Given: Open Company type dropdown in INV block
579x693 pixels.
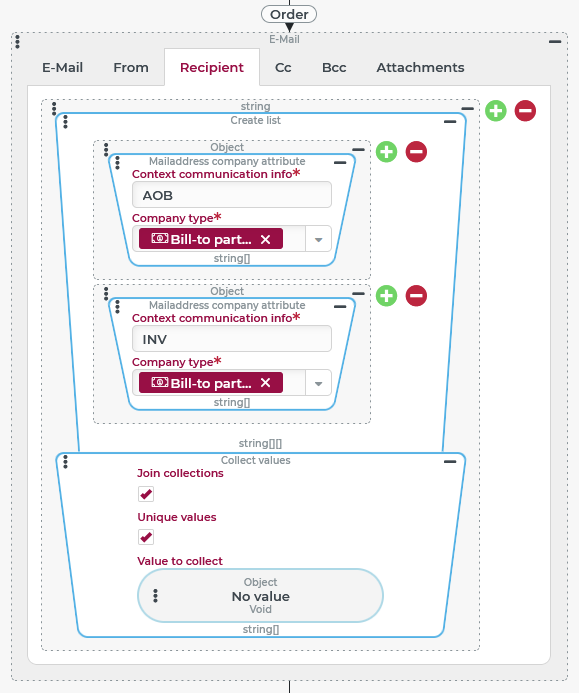Looking at the screenshot, I should [318, 384].
